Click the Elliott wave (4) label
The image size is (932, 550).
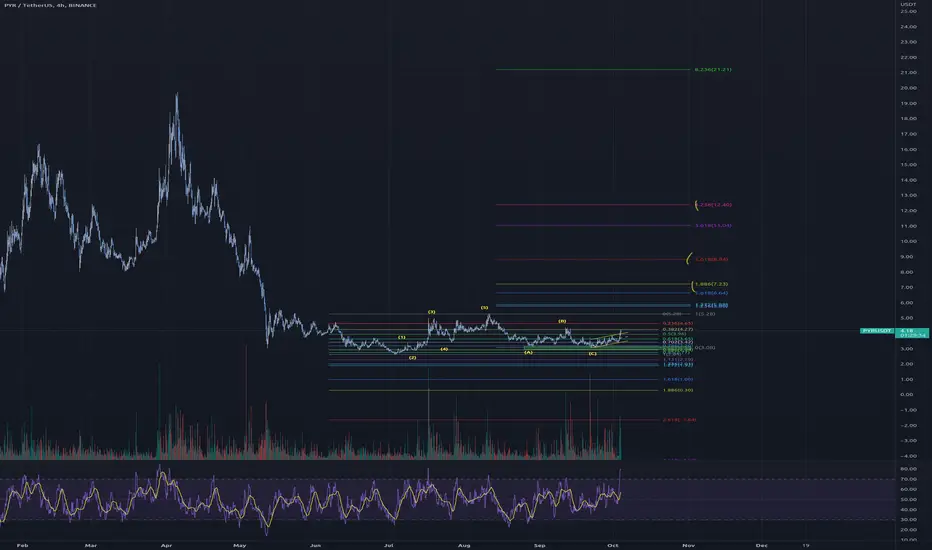click(x=444, y=349)
